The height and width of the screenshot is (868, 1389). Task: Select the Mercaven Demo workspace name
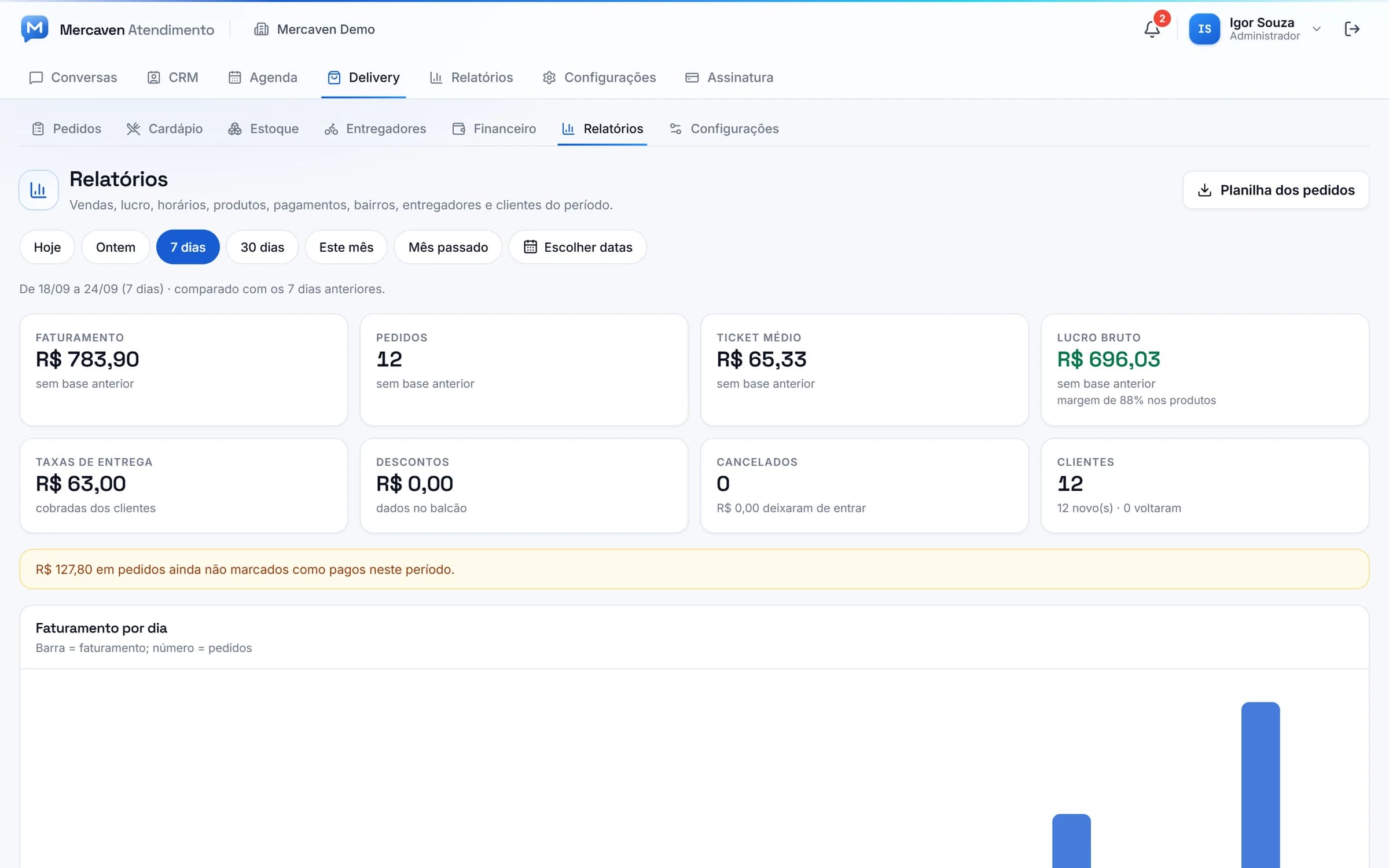[326, 29]
